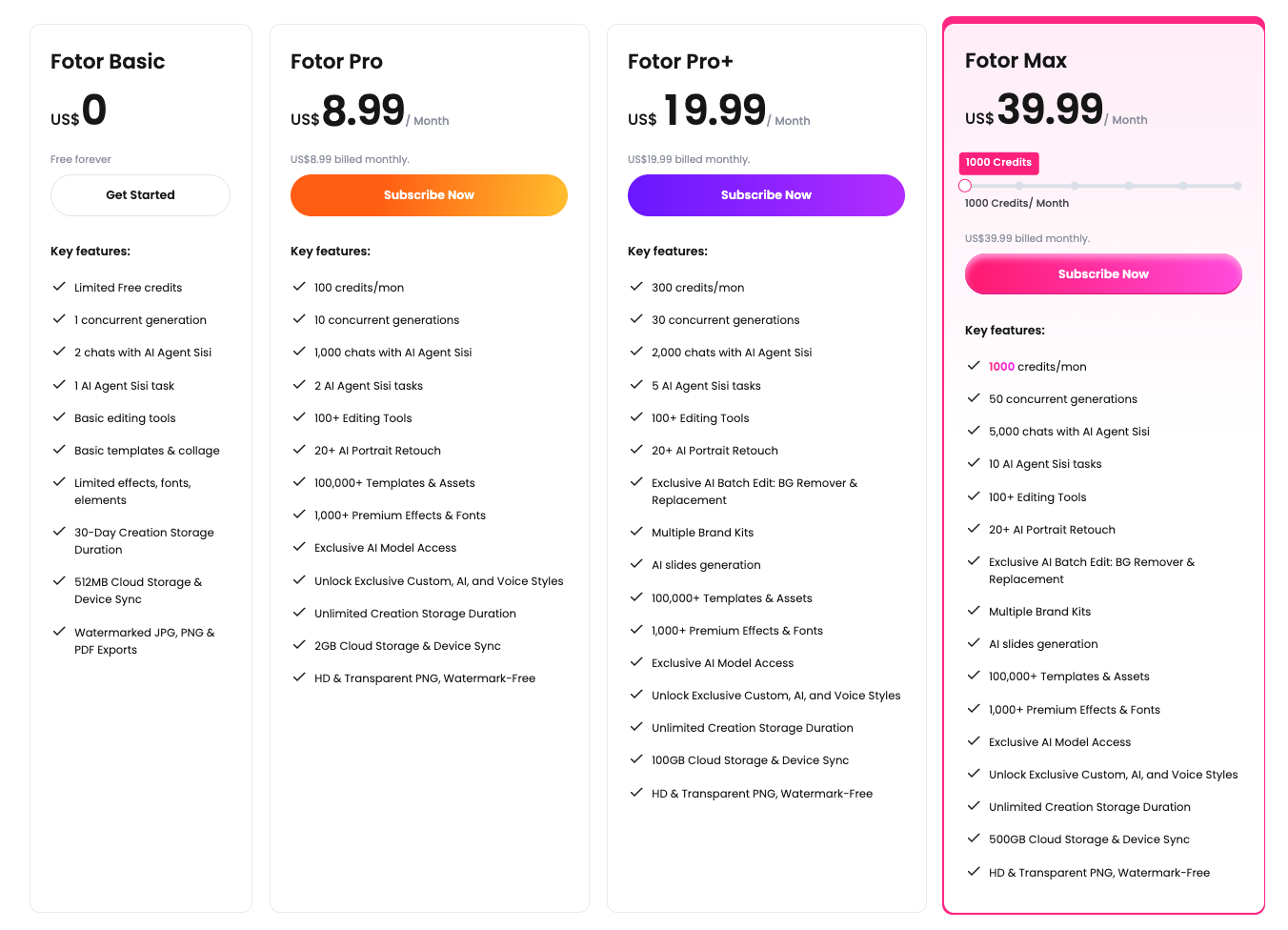Hit the pink Subscribe Now button for Fotor Max
Image resolution: width=1288 pixels, height=930 pixels.
[1103, 274]
